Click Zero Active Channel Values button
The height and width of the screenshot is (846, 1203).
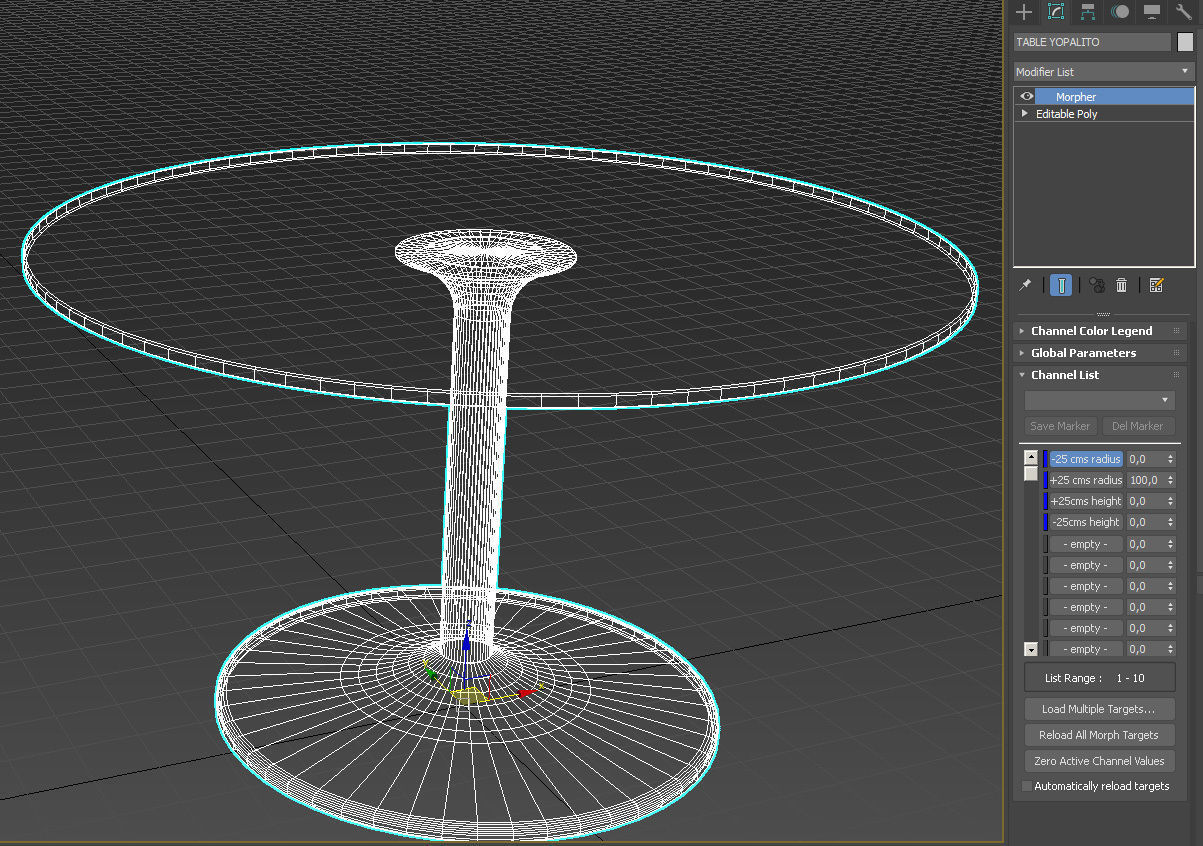coord(1100,761)
